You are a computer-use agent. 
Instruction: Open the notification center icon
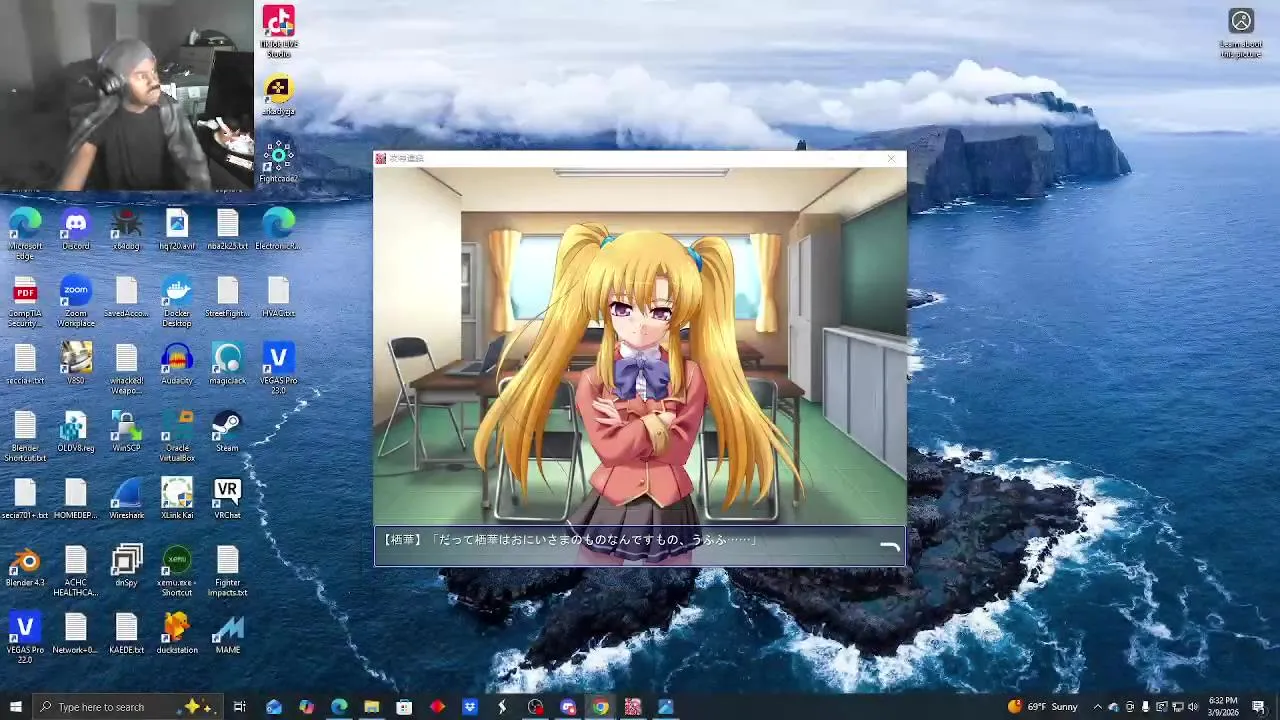coord(1258,707)
